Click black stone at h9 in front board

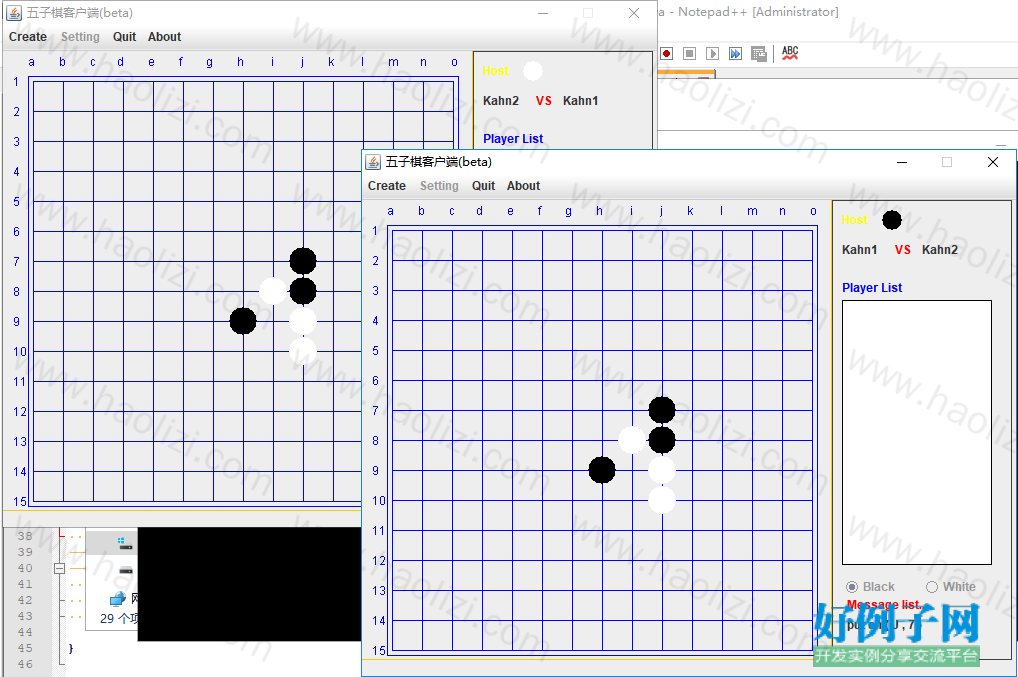[x=602, y=470]
